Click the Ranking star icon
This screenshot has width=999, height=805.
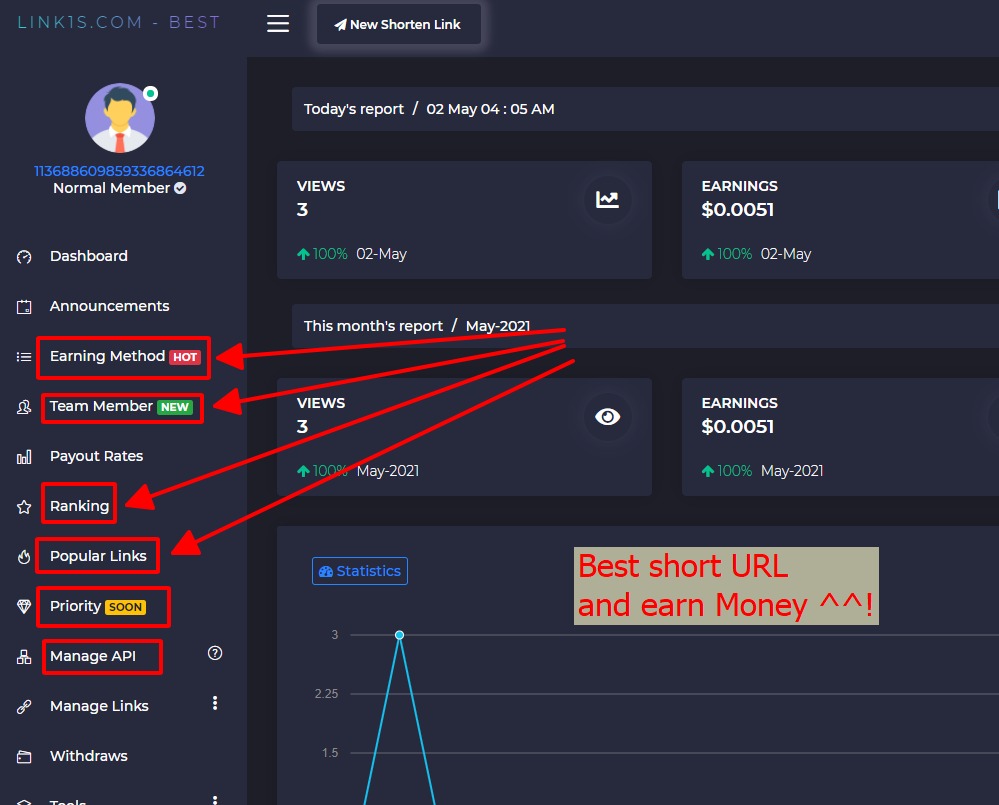[x=24, y=507]
